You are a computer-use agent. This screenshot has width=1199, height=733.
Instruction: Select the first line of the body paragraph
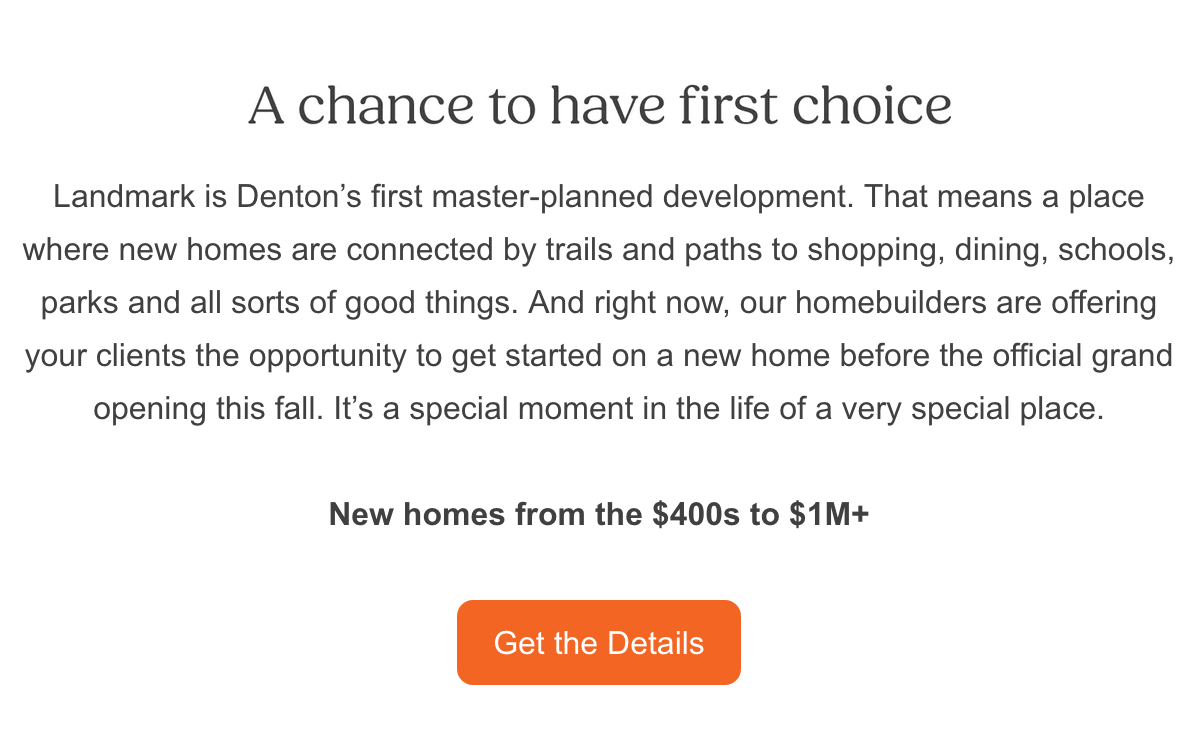pyautogui.click(x=599, y=197)
